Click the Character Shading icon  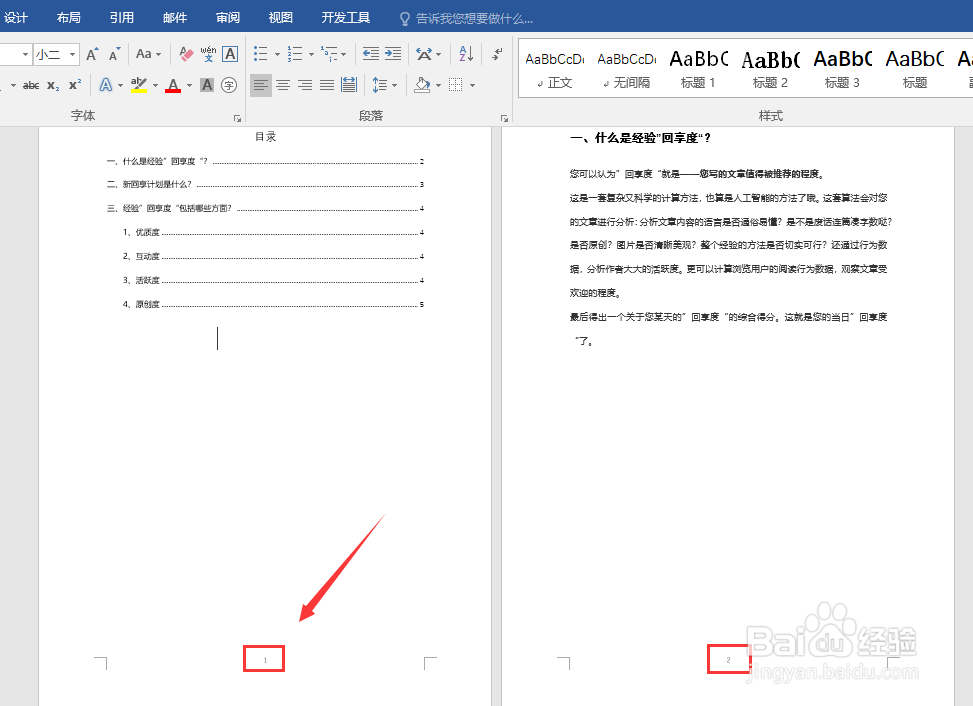click(x=205, y=84)
